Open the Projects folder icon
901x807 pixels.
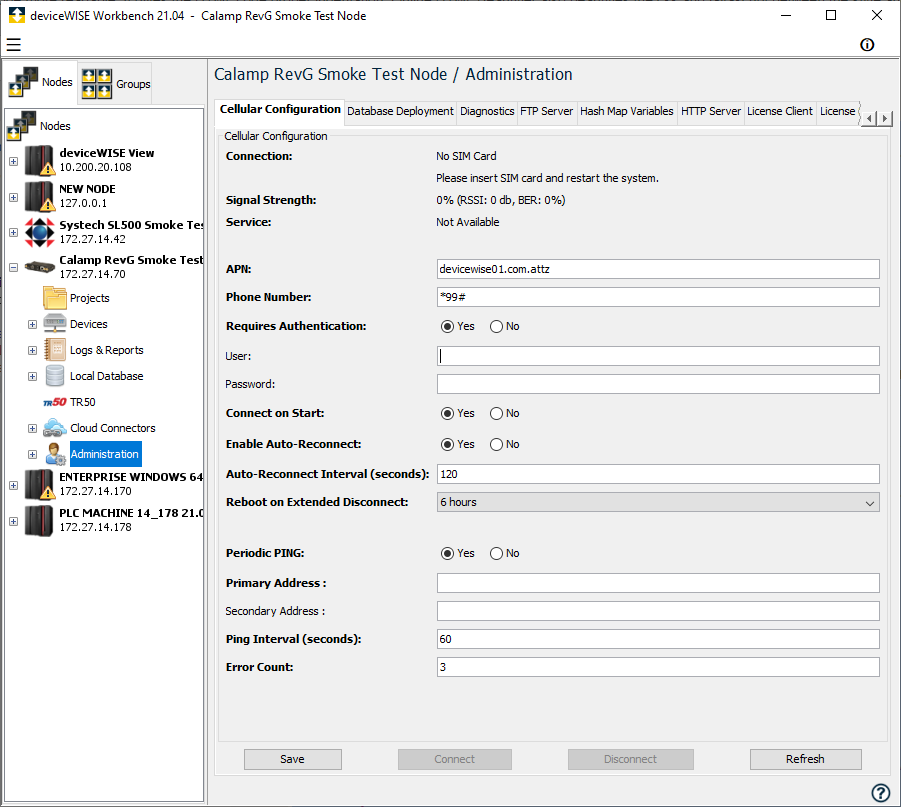click(x=55, y=298)
